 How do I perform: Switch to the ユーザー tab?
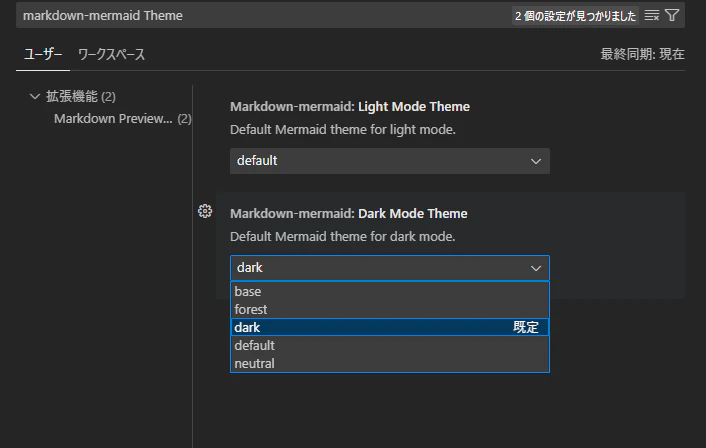click(x=43, y=54)
